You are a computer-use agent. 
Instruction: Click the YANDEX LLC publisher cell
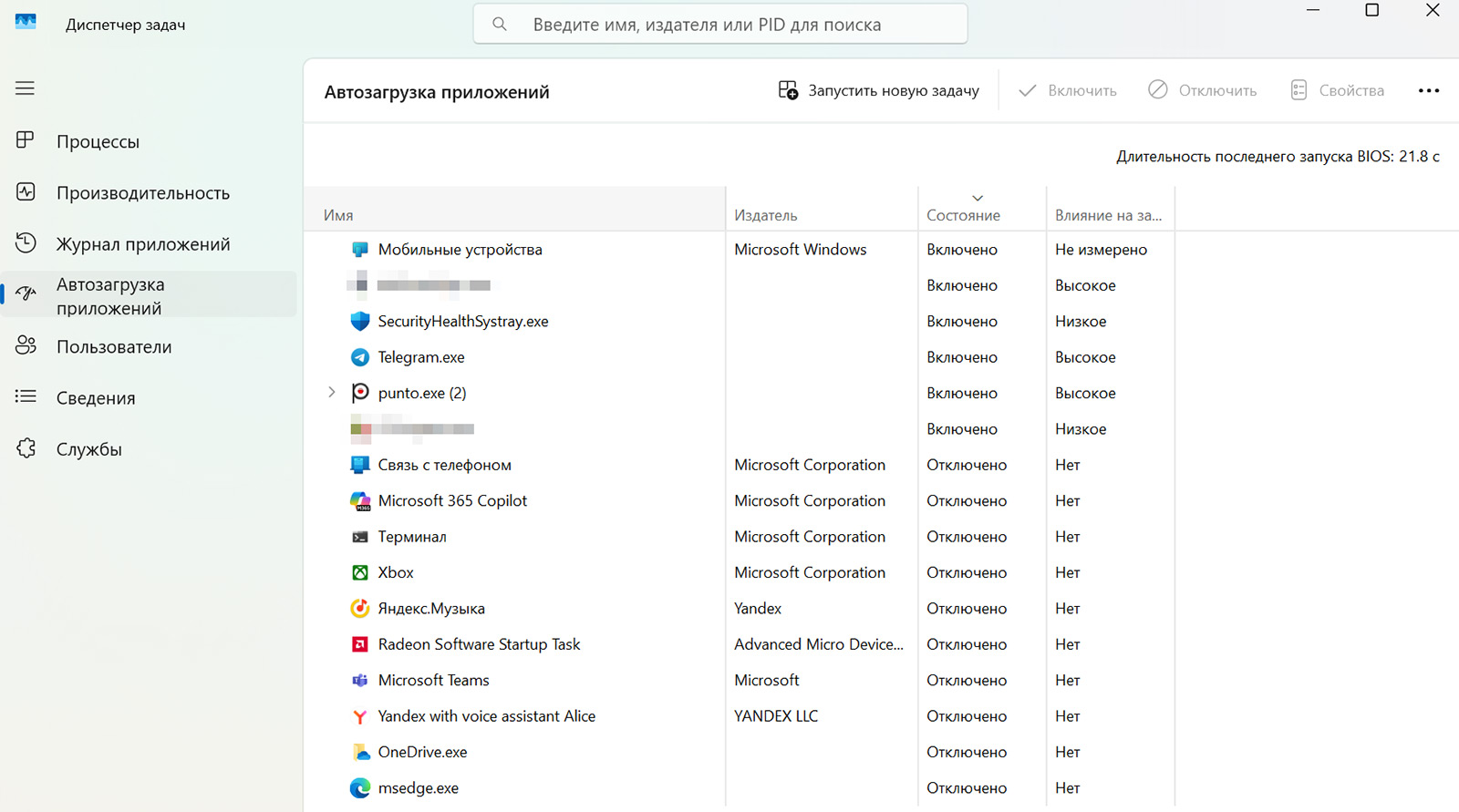tap(776, 716)
